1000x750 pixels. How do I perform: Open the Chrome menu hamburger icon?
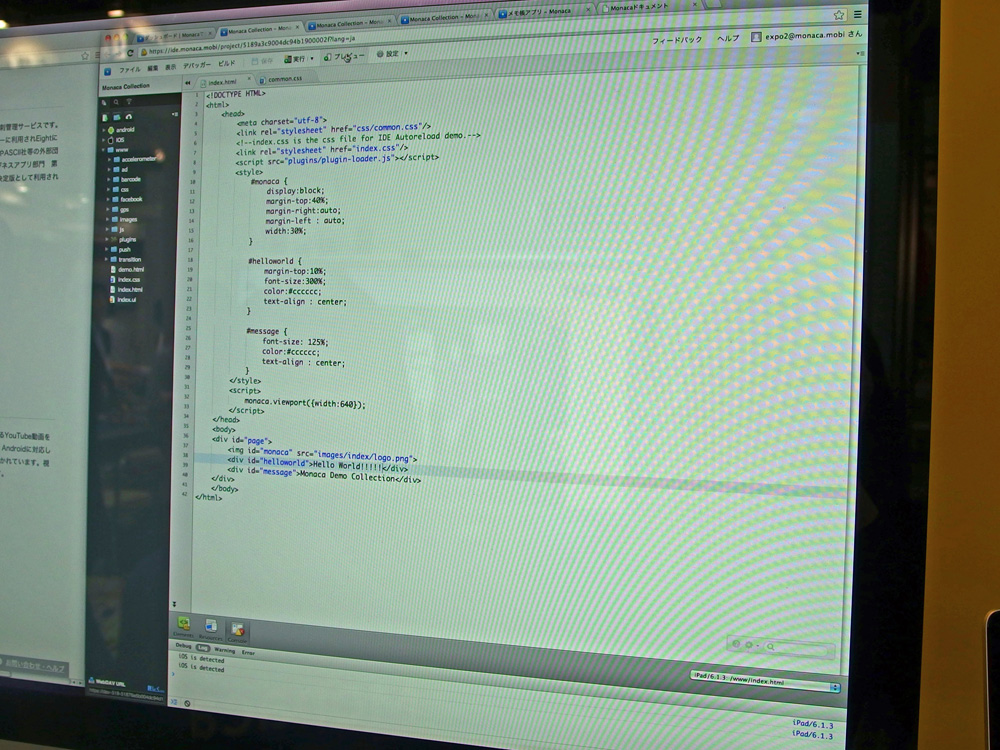click(x=858, y=13)
